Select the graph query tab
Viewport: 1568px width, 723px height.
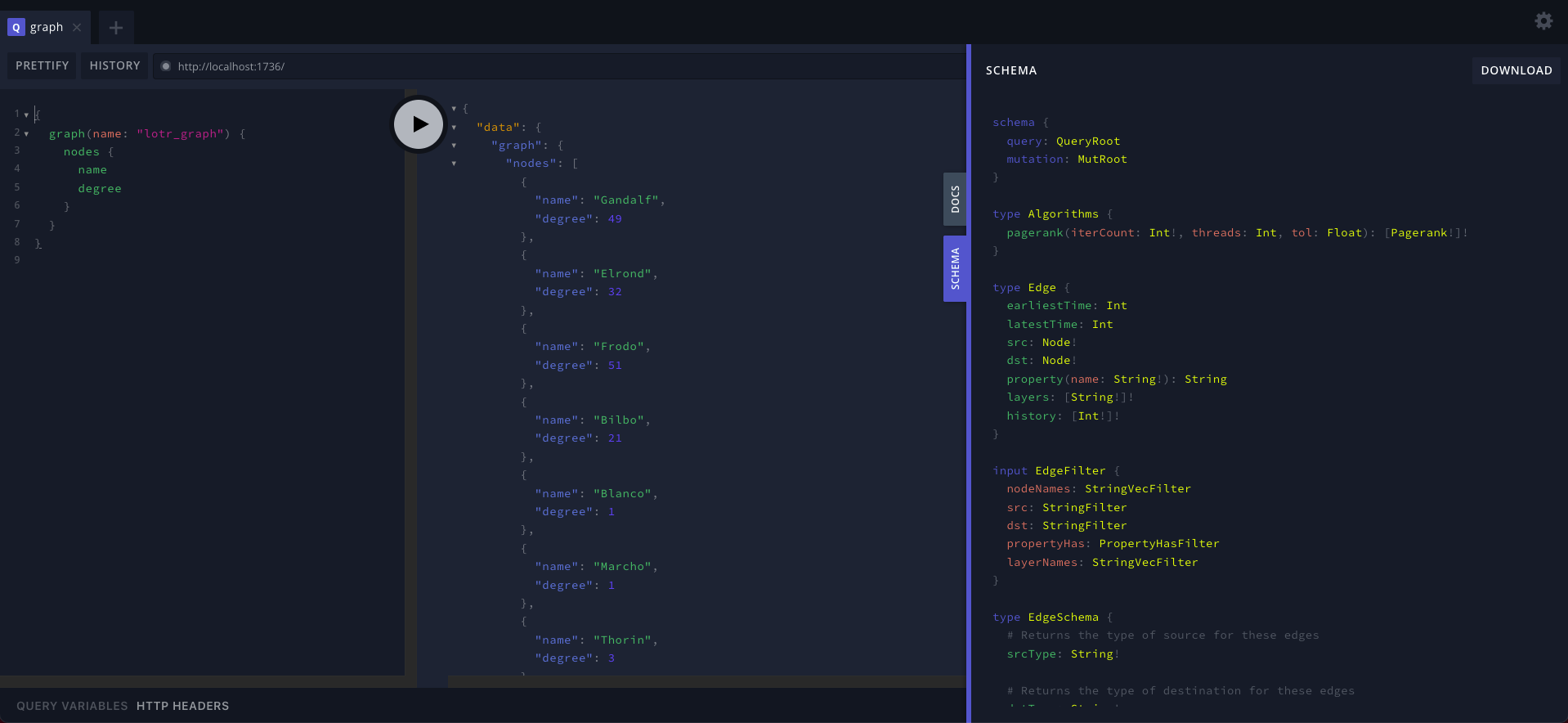(47, 27)
